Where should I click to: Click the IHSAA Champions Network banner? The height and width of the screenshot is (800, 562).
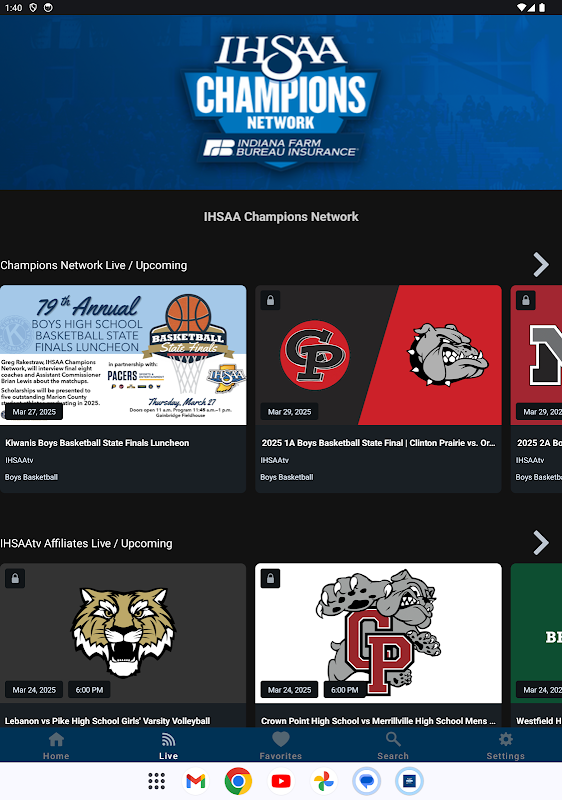pyautogui.click(x=281, y=103)
